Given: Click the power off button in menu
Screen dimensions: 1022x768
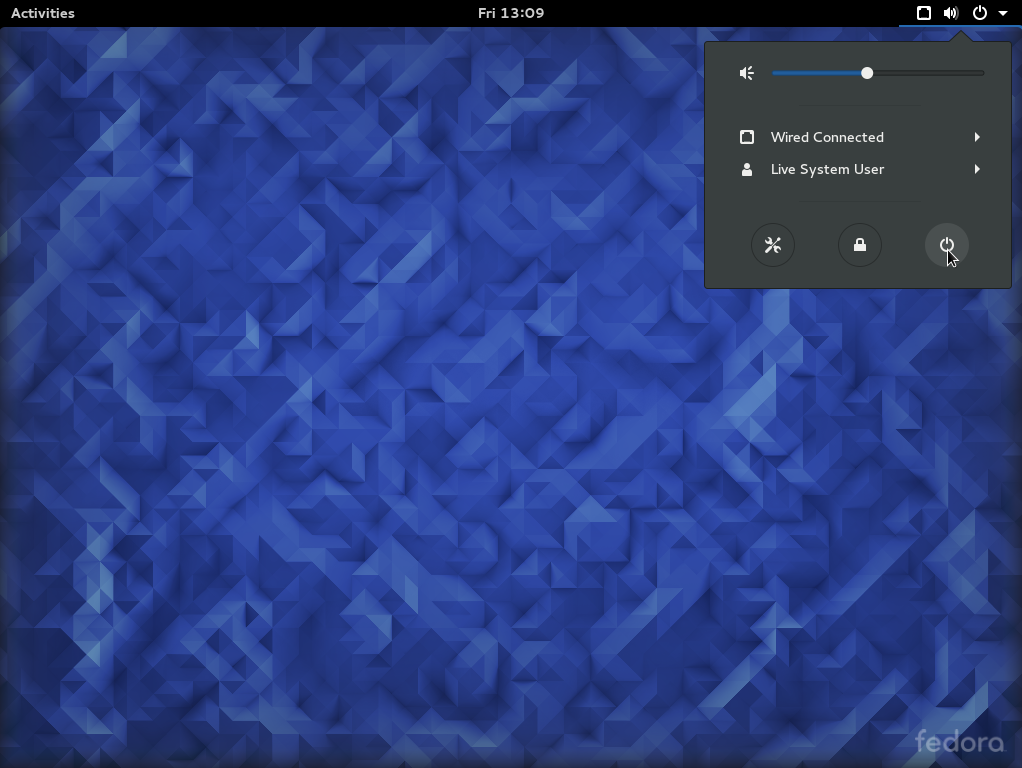Looking at the screenshot, I should point(947,245).
